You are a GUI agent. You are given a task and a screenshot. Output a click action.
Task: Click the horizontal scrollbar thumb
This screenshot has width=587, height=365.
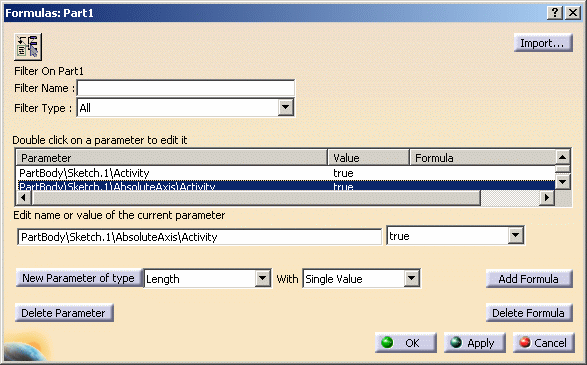(x=256, y=197)
